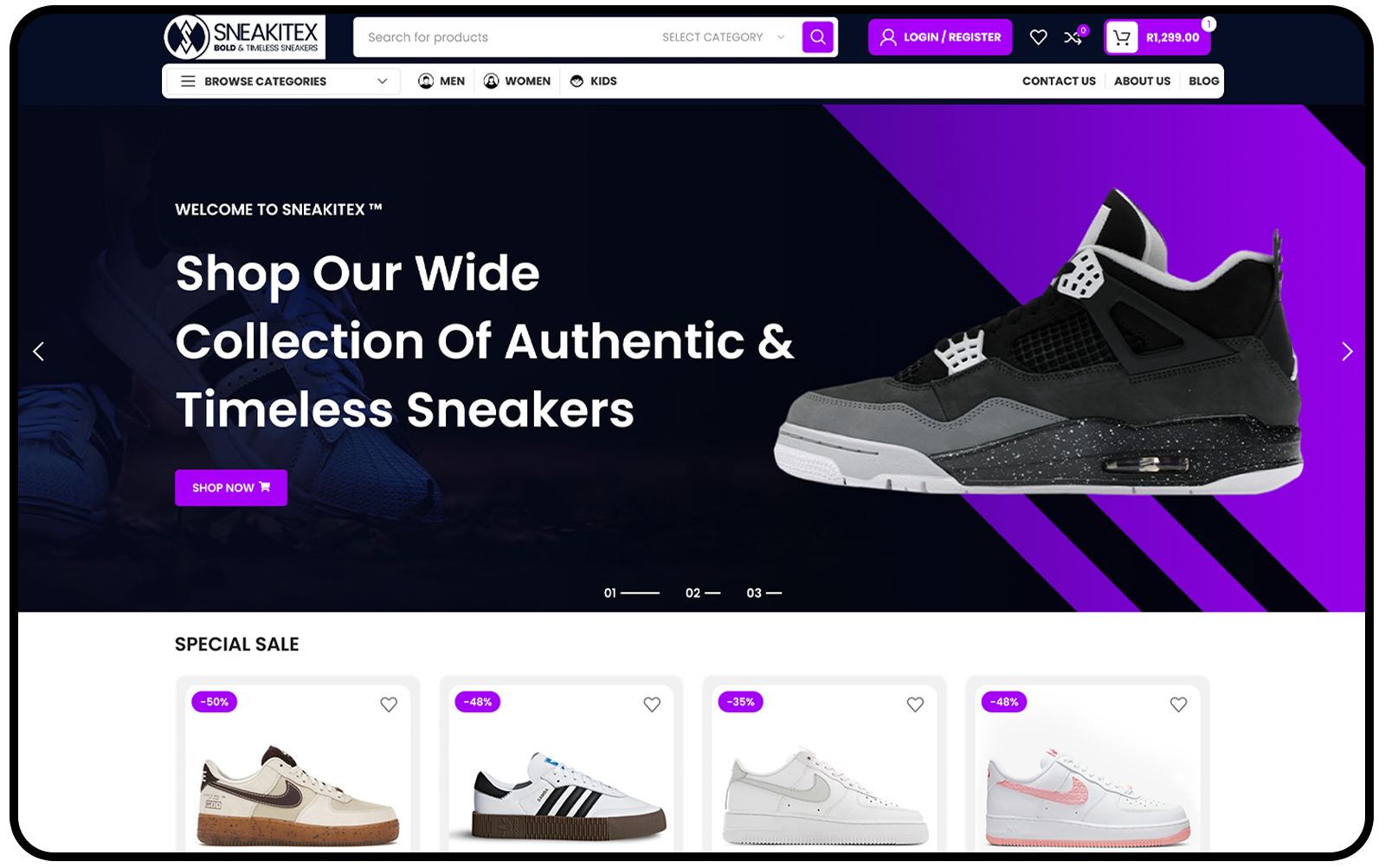The image size is (1385, 868).
Task: Go to next hero slide arrow
Action: [x=1346, y=351]
